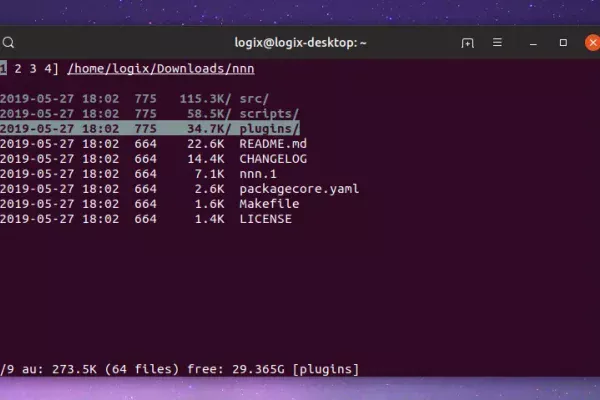Screen dimensions: 600x400
Task: Click the window title logix@logix-desktop
Action: point(300,42)
